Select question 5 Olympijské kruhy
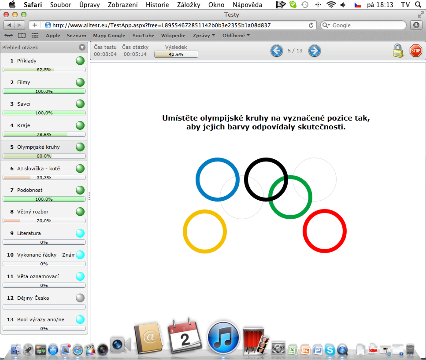Image resolution: width=426 pixels, height=360 pixels. point(44,150)
